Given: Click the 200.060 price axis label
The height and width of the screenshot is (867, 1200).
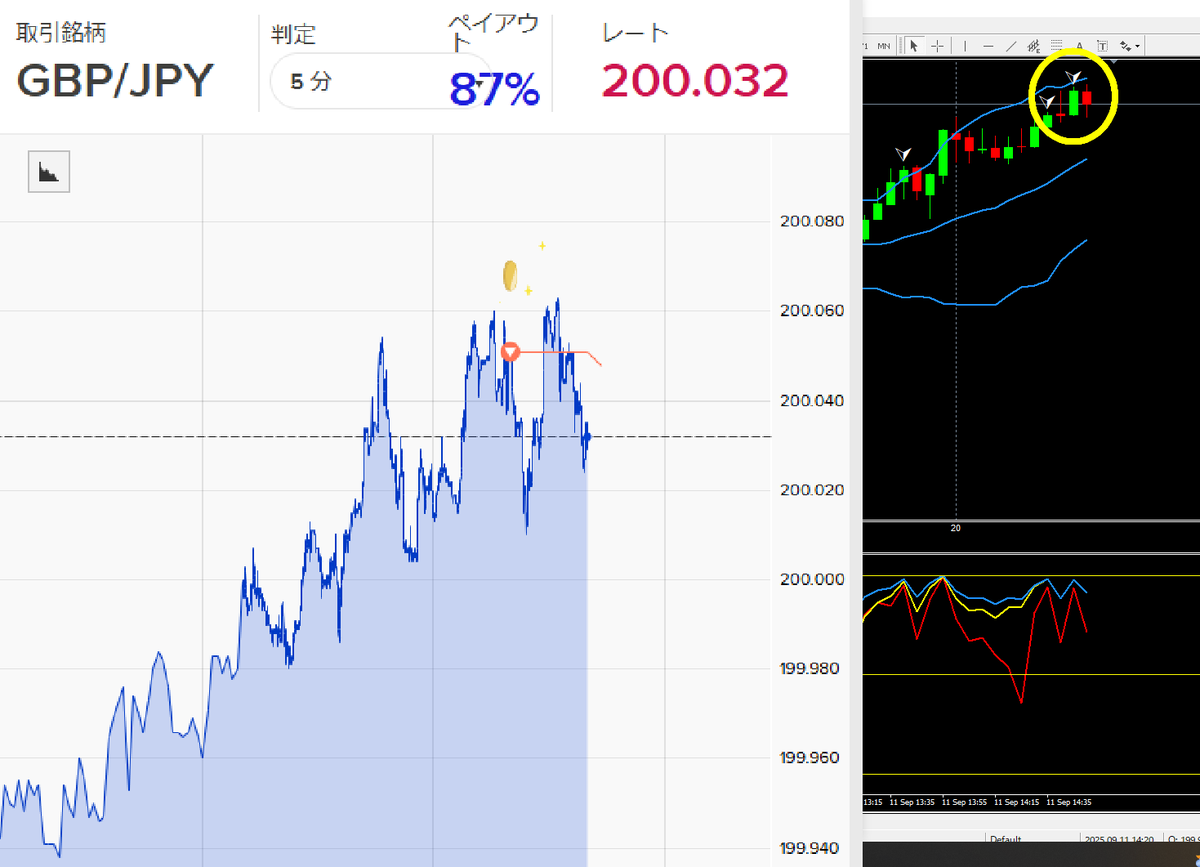Looking at the screenshot, I should 811,310.
